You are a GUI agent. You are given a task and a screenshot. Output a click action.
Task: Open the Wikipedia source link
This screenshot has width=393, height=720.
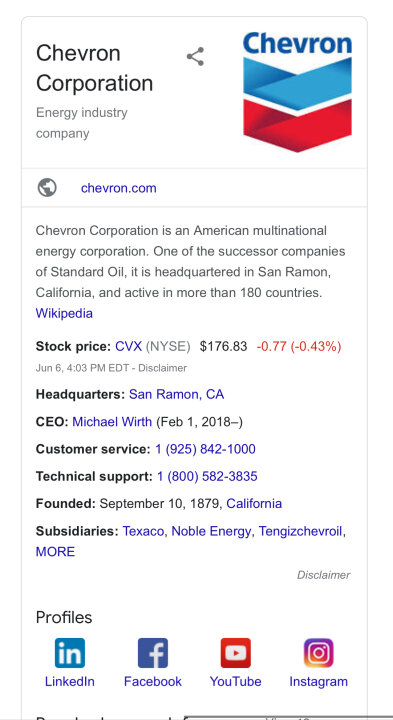pyautogui.click(x=64, y=313)
